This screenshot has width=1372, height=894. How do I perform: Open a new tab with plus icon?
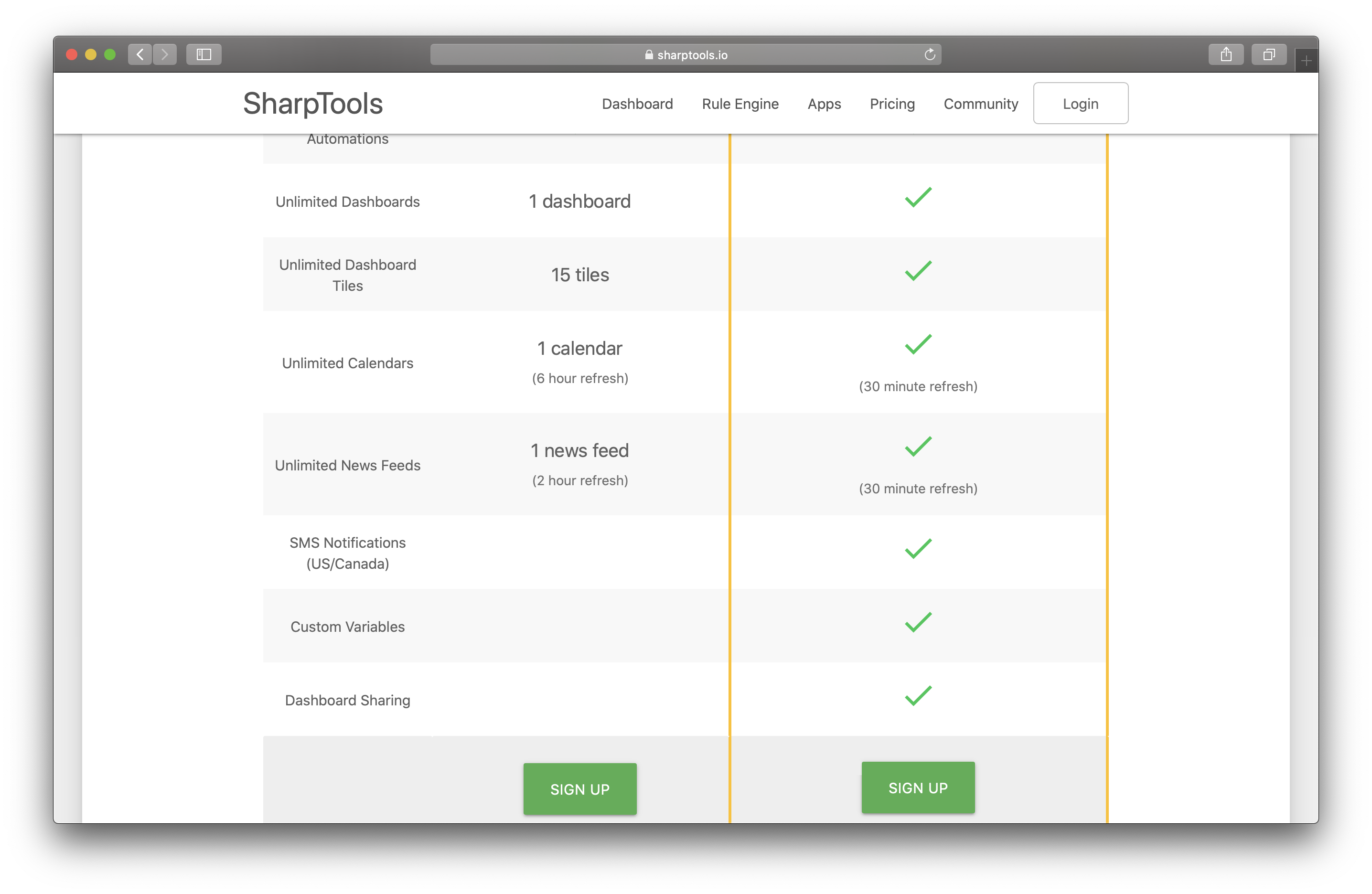1306,61
